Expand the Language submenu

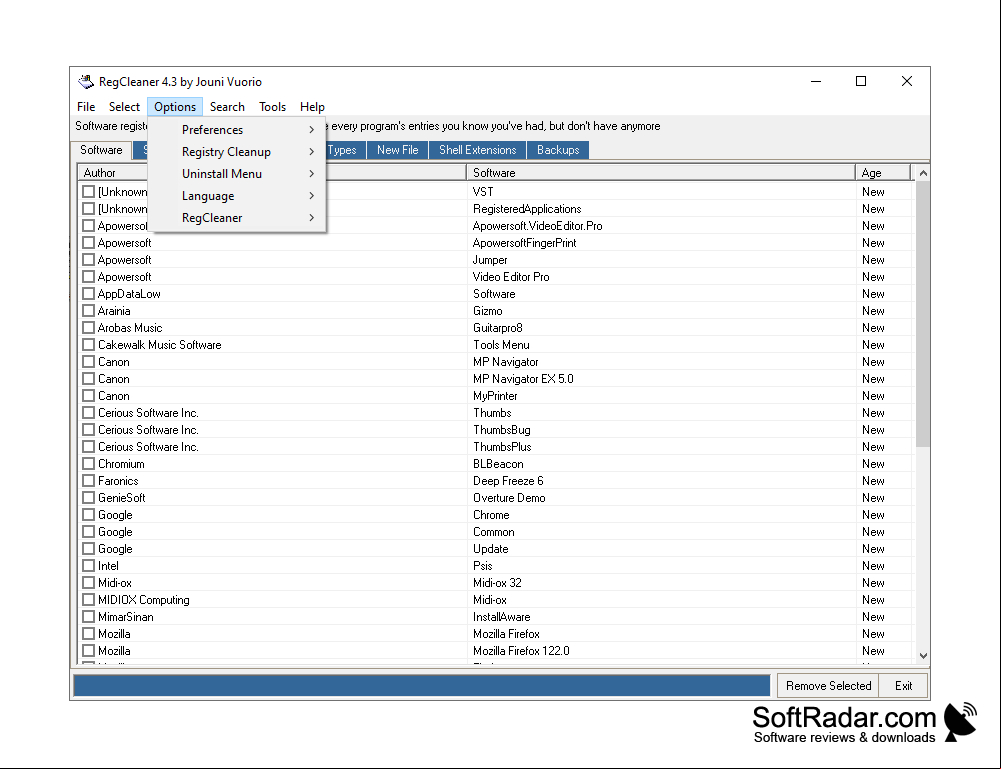pyautogui.click(x=237, y=196)
